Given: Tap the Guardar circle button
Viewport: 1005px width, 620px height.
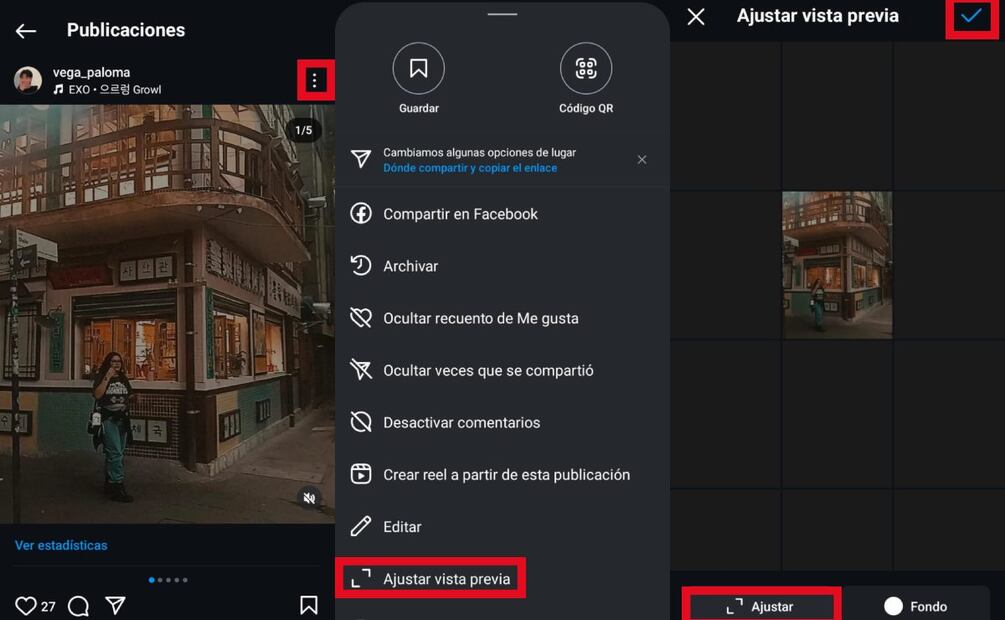Looking at the screenshot, I should pos(418,69).
